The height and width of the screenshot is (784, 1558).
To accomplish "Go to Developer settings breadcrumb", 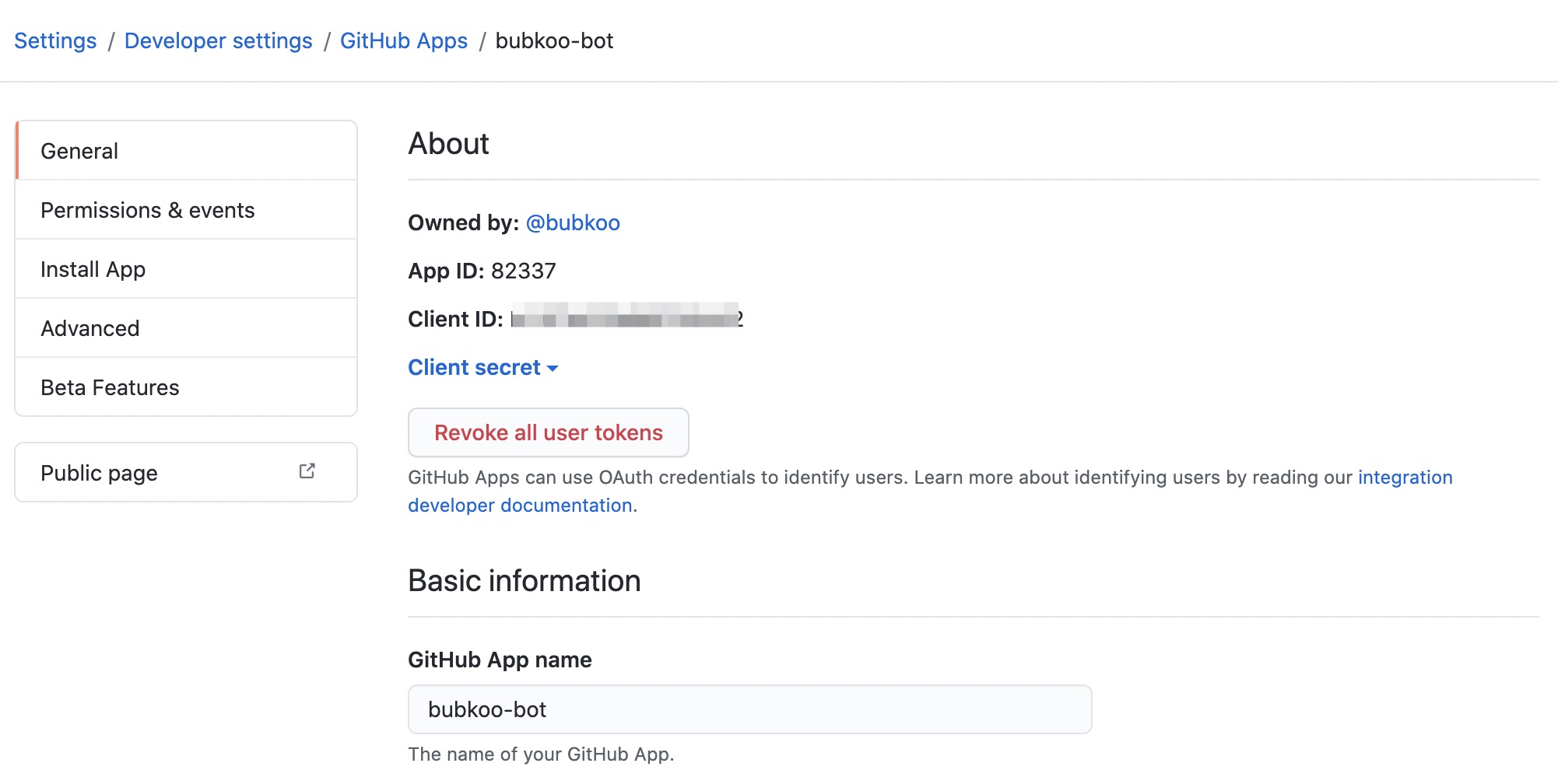I will pos(218,40).
